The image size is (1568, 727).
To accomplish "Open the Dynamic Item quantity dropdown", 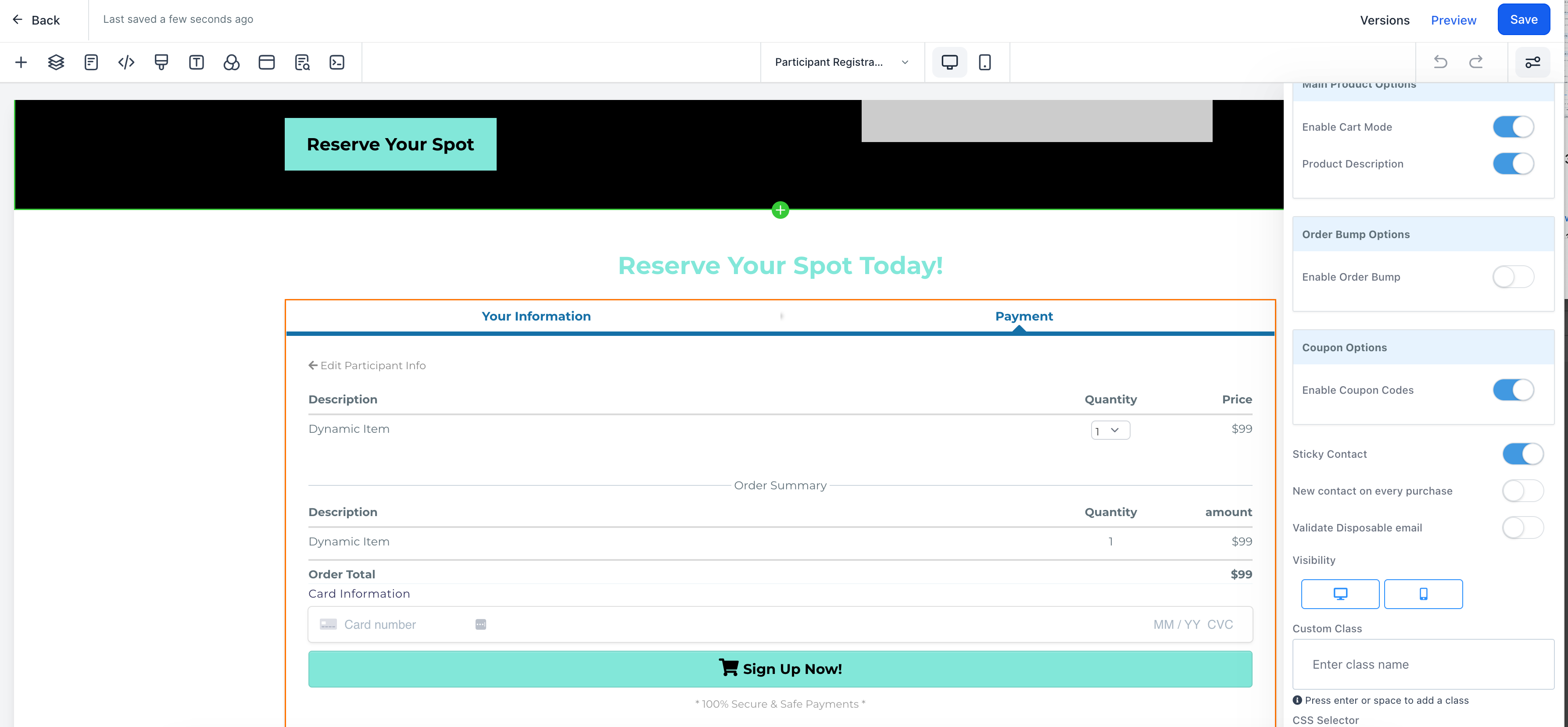I will (x=1110, y=430).
